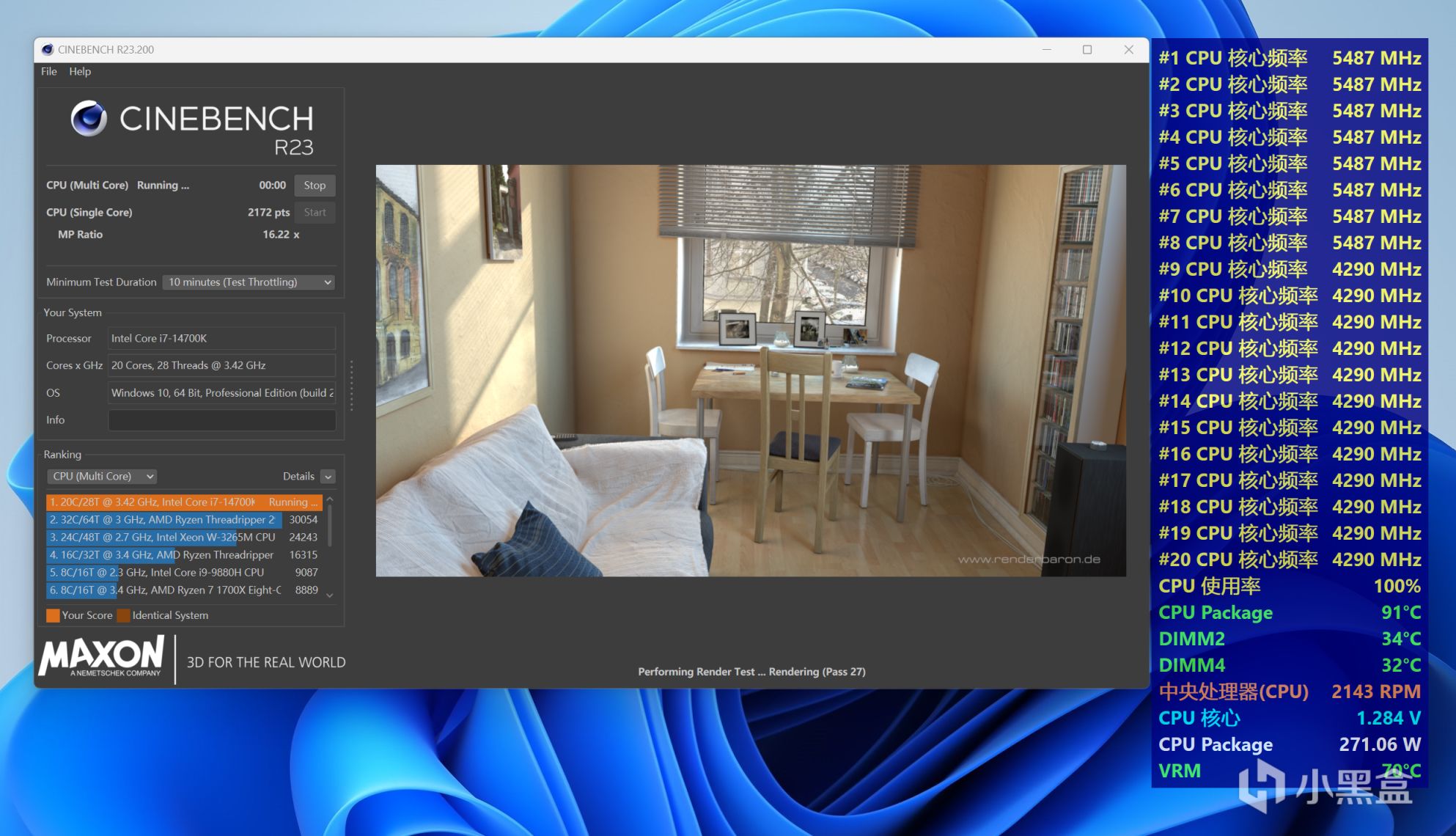
Task: Click the MAXON company logo
Action: click(102, 656)
